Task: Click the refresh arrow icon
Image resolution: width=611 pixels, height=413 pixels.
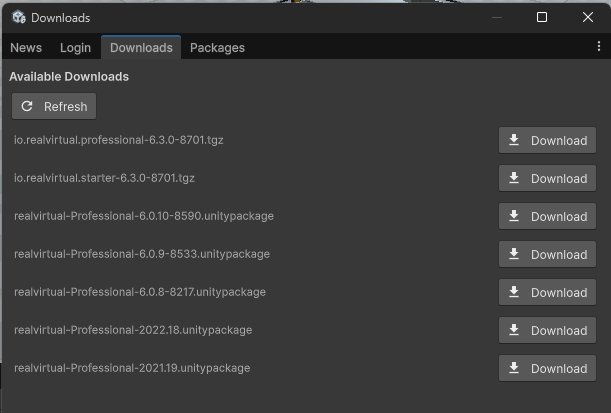Action: click(x=27, y=106)
